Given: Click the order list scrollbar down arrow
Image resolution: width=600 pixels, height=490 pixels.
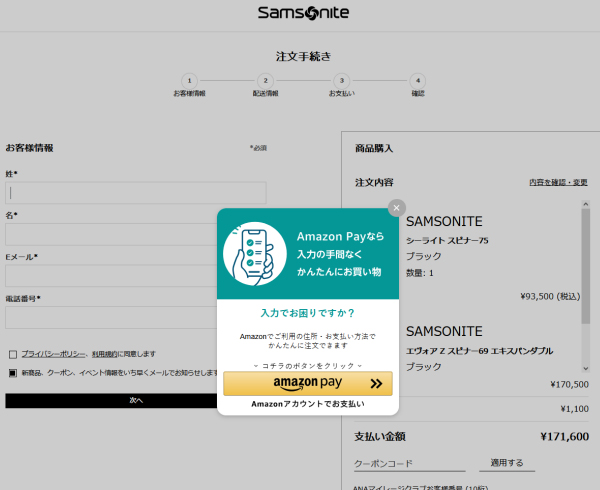Looking at the screenshot, I should click(x=585, y=368).
